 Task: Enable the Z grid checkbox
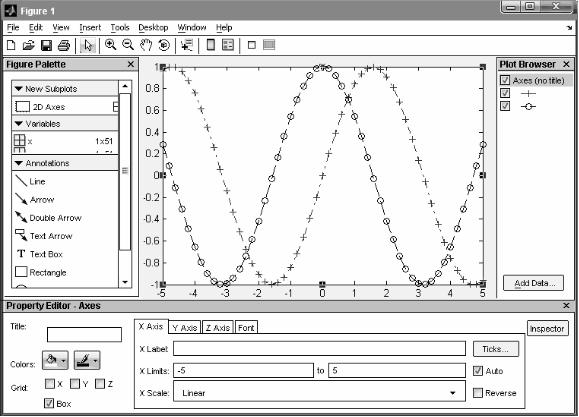click(x=100, y=384)
